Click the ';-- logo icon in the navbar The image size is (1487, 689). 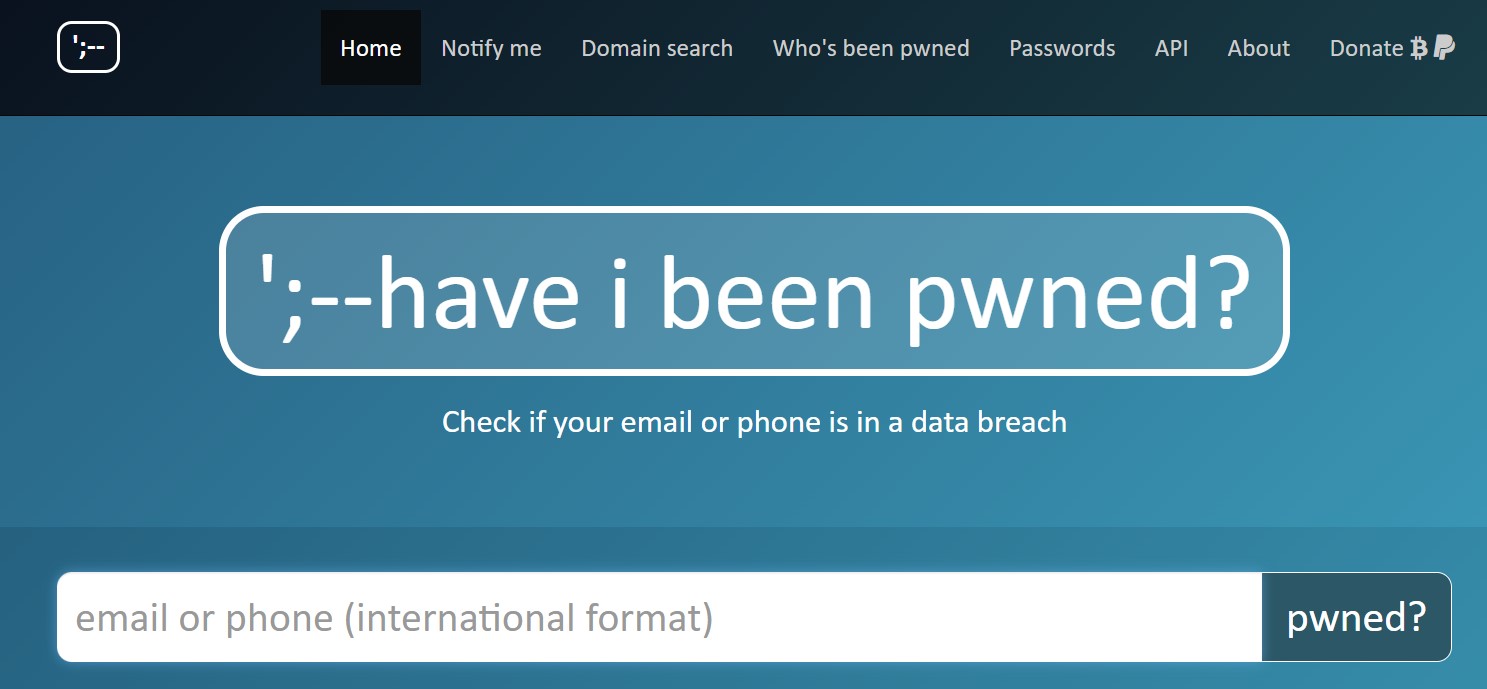(88, 47)
